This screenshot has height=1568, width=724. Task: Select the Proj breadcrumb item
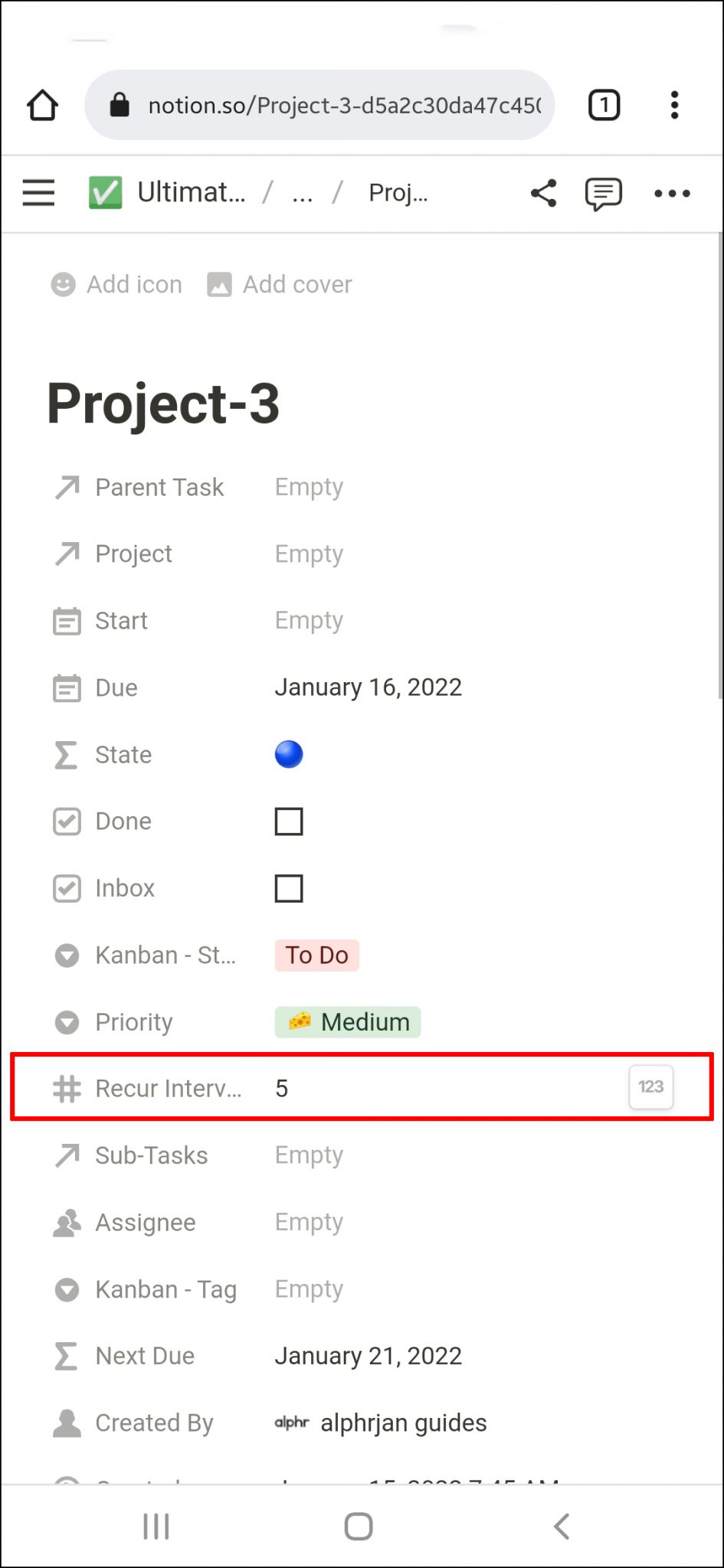[398, 193]
